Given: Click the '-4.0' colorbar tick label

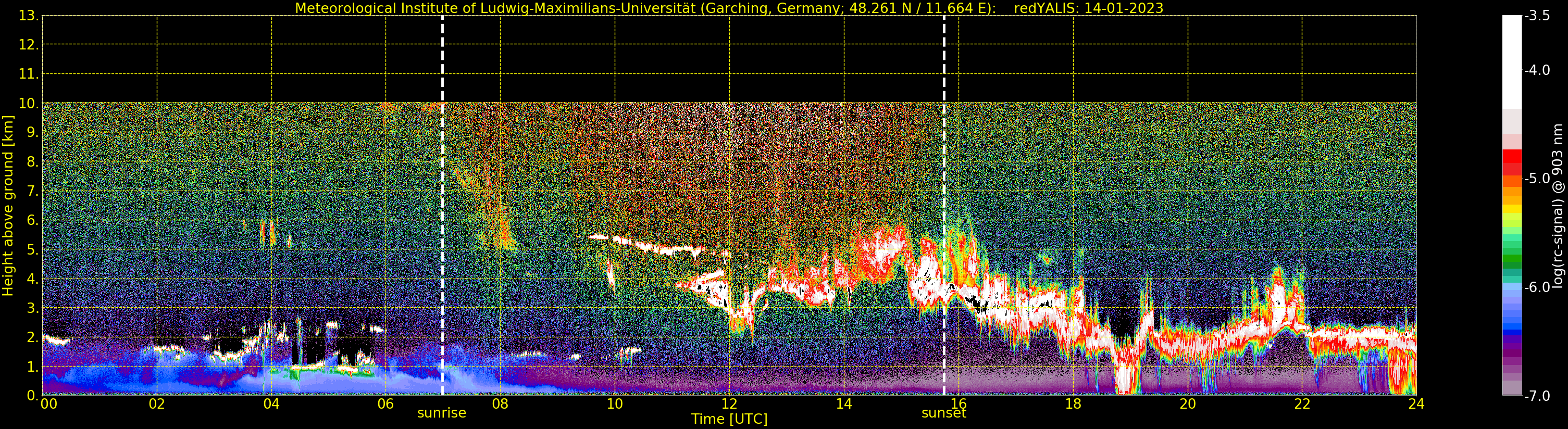Looking at the screenshot, I should point(1537,70).
